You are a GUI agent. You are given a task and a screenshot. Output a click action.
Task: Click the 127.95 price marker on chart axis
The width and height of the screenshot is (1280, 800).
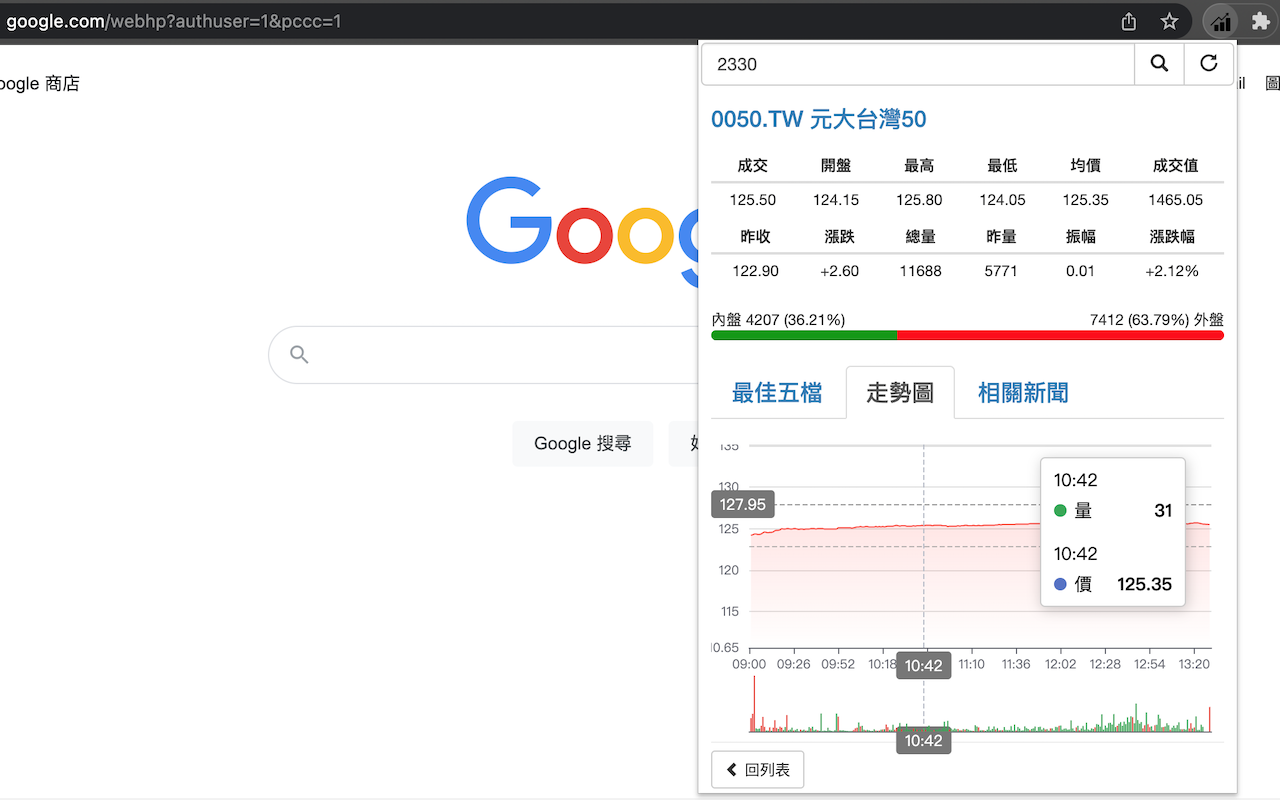(743, 505)
